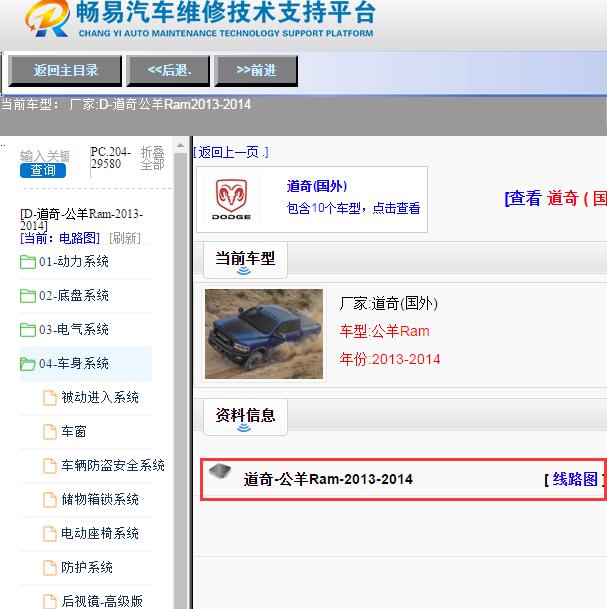The image size is (607, 609).
Task: Open the 电动座椅系统 entry
Action: point(100,534)
